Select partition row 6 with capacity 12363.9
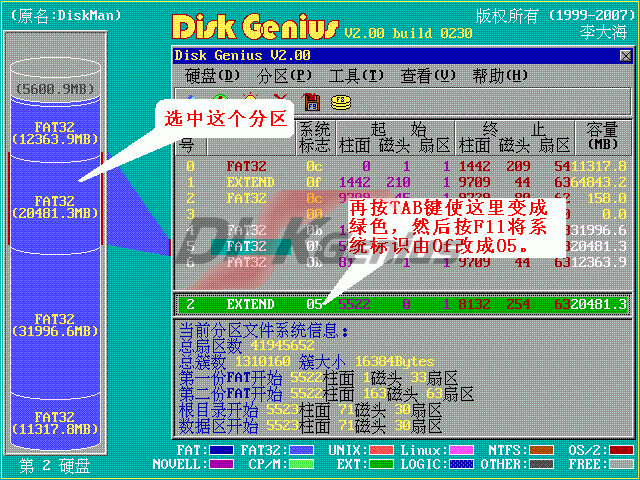Screen dimensions: 640x480 point(403,262)
